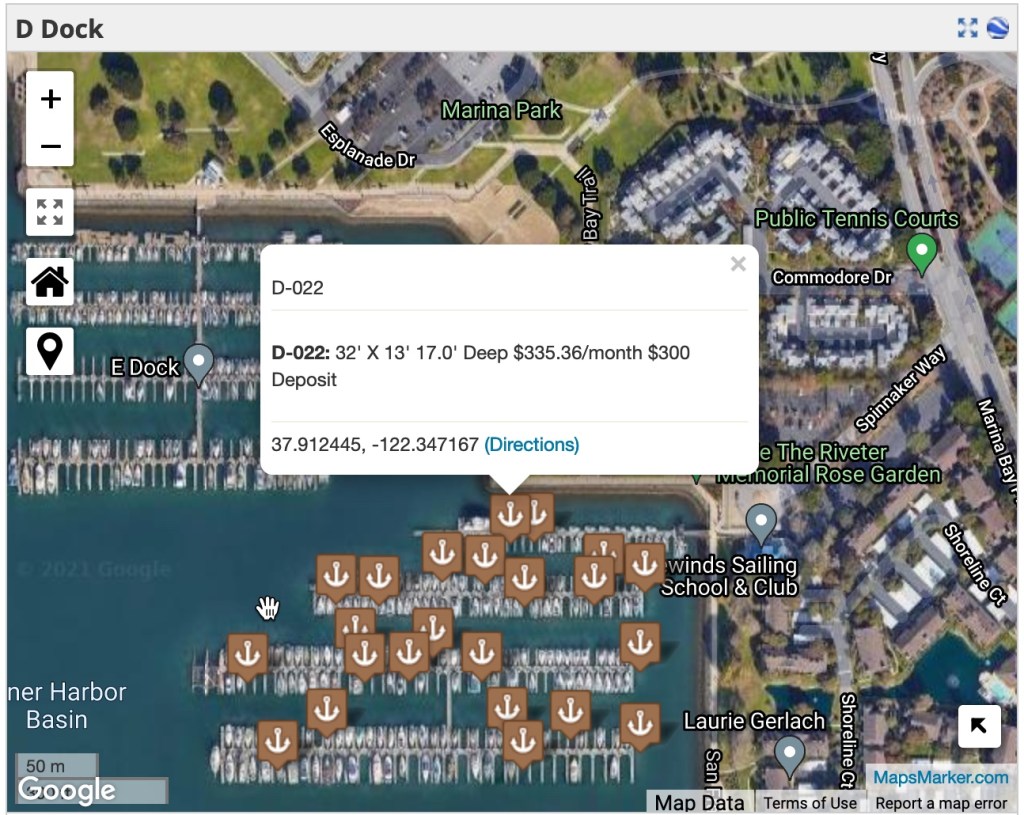Open Google Earth globe icon in header
This screenshot has width=1024, height=815.
point(997,28)
